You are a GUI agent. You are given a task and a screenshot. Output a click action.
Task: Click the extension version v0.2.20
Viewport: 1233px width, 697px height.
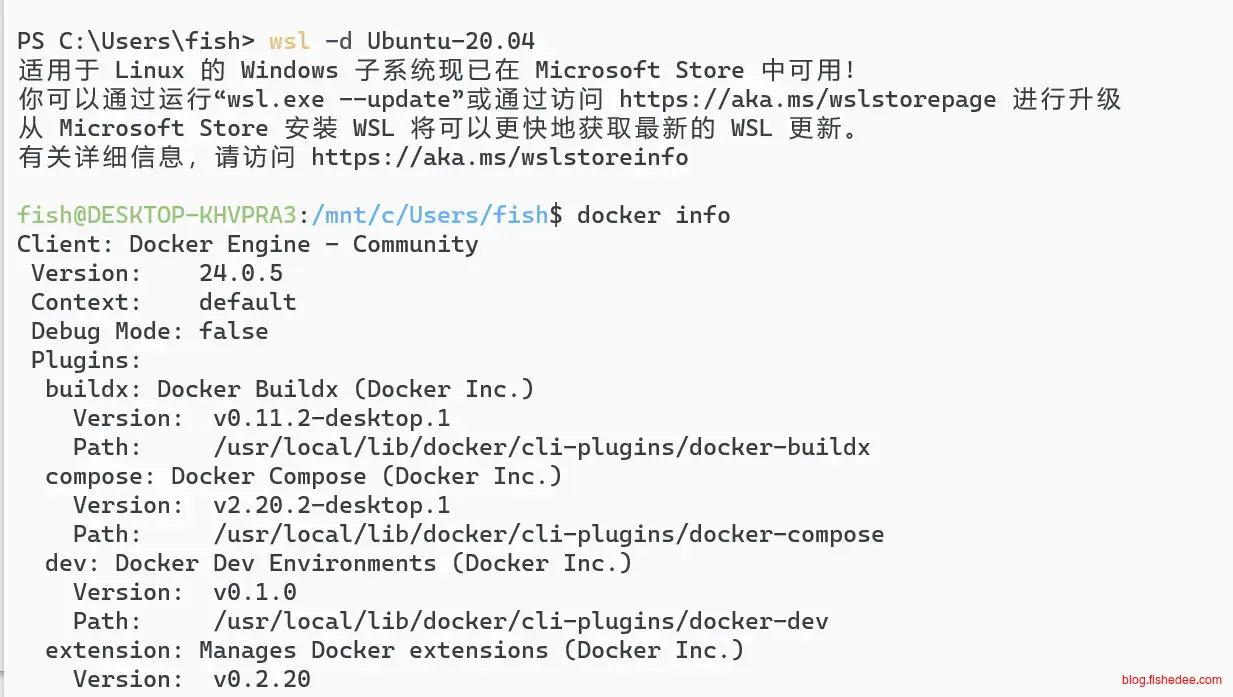click(x=261, y=679)
